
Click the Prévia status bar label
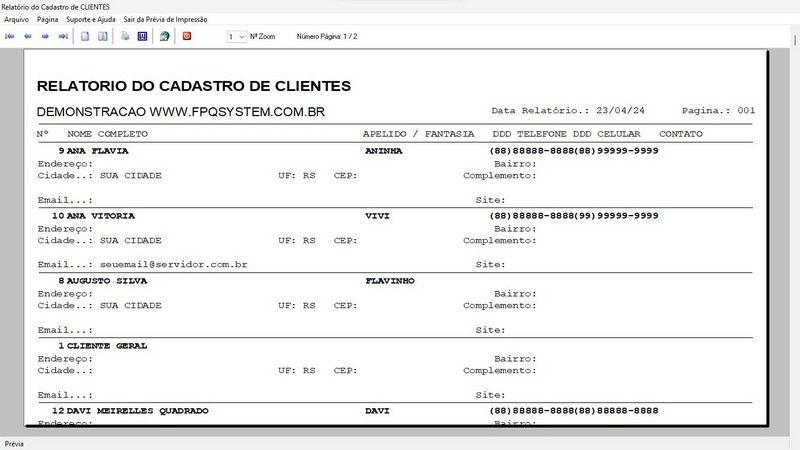(14, 443)
